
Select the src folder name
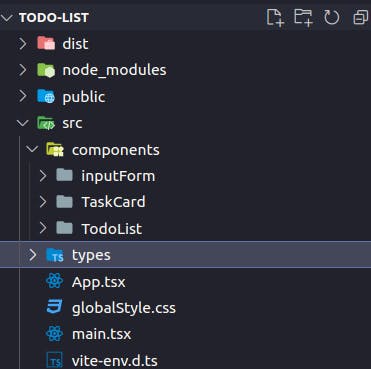pyautogui.click(x=72, y=124)
